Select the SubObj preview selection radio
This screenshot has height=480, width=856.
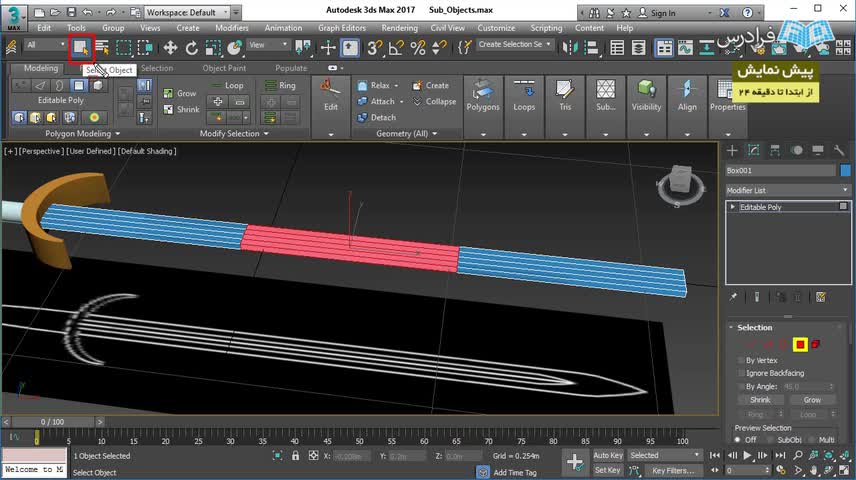click(769, 439)
